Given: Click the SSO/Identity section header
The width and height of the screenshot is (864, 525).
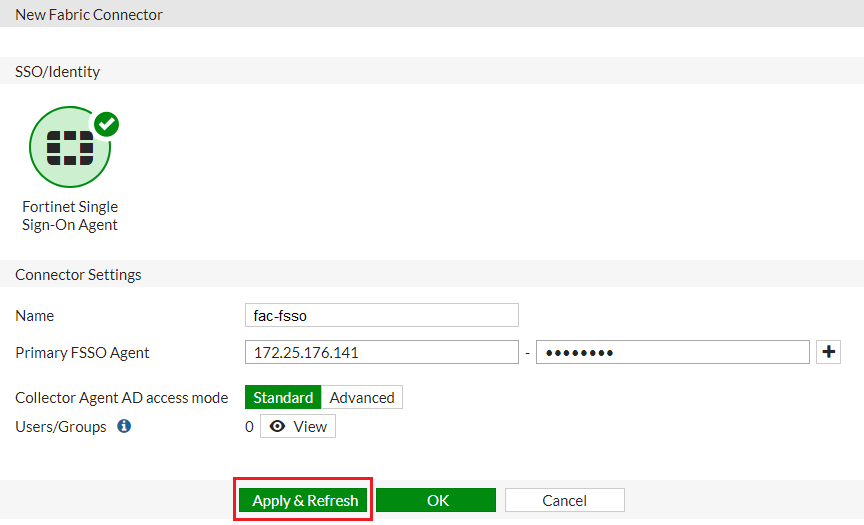Looking at the screenshot, I should click(57, 72).
